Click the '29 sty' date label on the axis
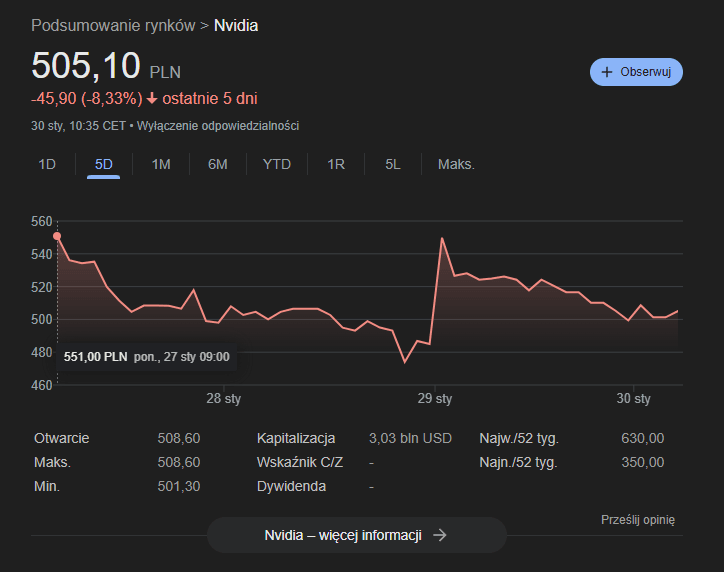This screenshot has width=724, height=572. click(435, 398)
